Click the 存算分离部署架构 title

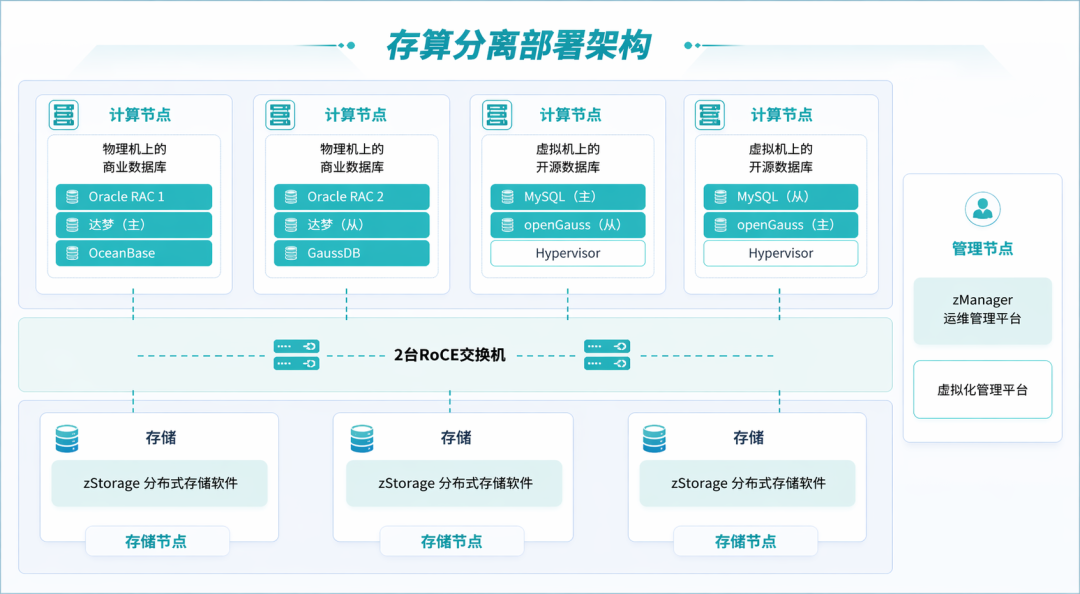[519, 45]
